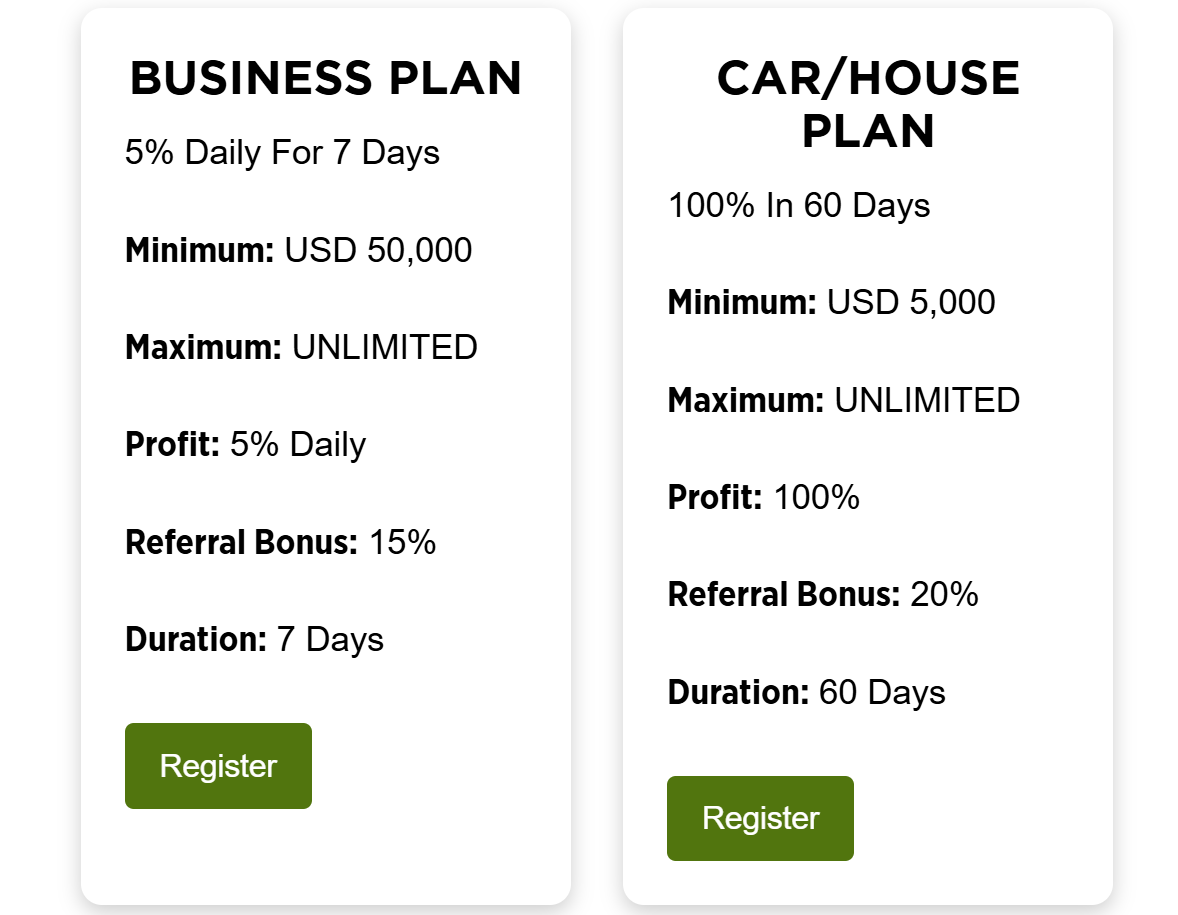Click Register under Business Plan

click(x=218, y=766)
